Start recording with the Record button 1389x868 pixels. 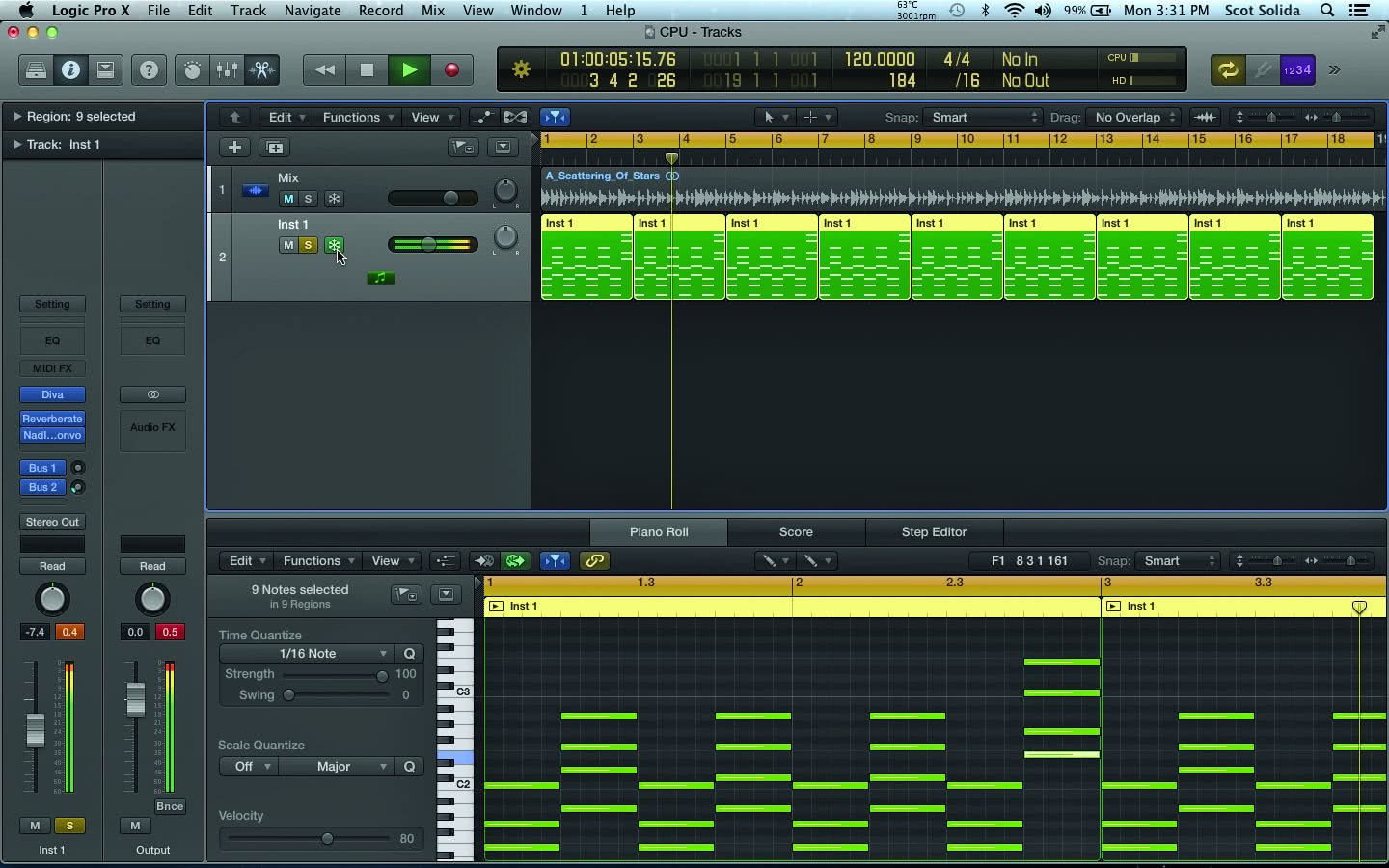coord(451,70)
